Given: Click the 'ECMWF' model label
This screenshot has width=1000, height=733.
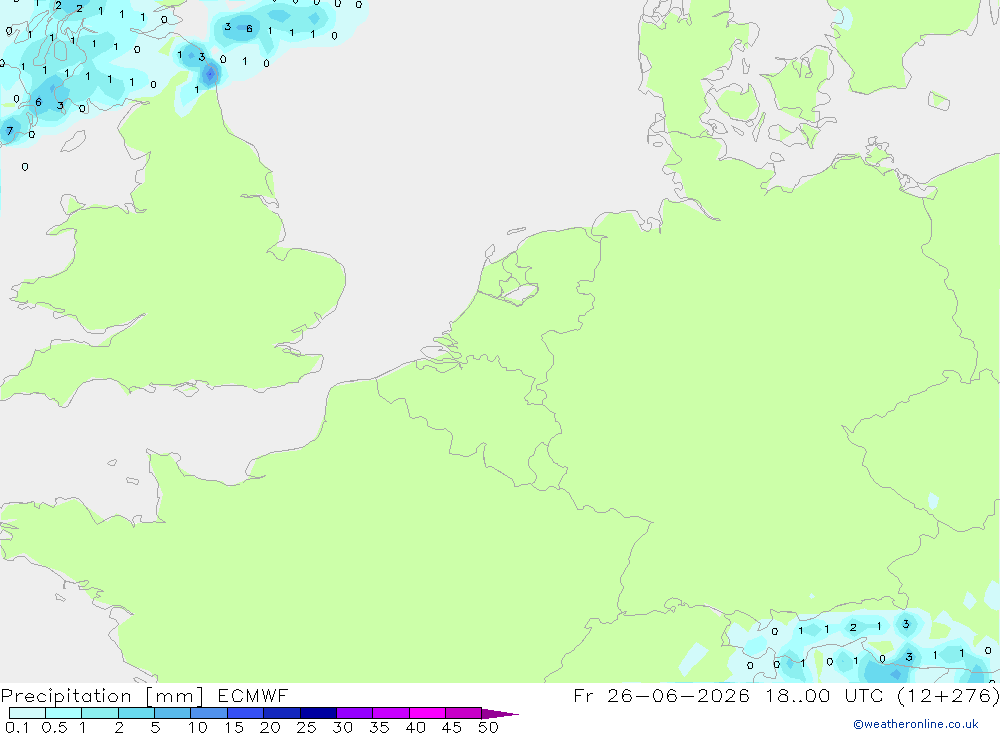Looking at the screenshot, I should pos(253,696).
